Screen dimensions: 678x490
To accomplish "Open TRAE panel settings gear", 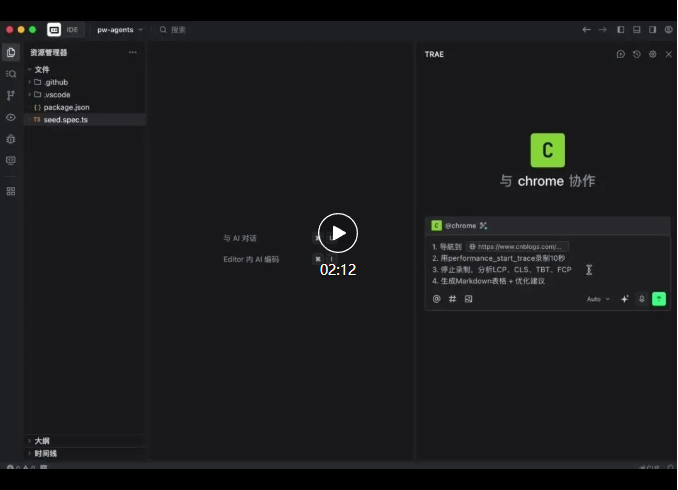I will (x=652, y=54).
